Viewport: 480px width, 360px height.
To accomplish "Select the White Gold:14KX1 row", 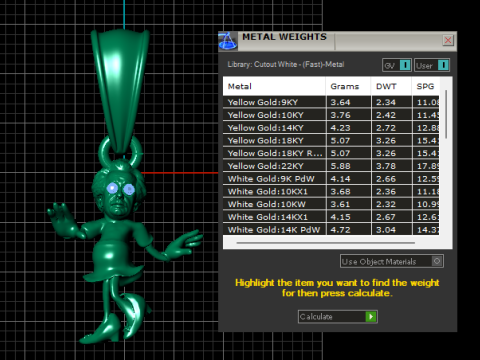I will (x=331, y=217).
